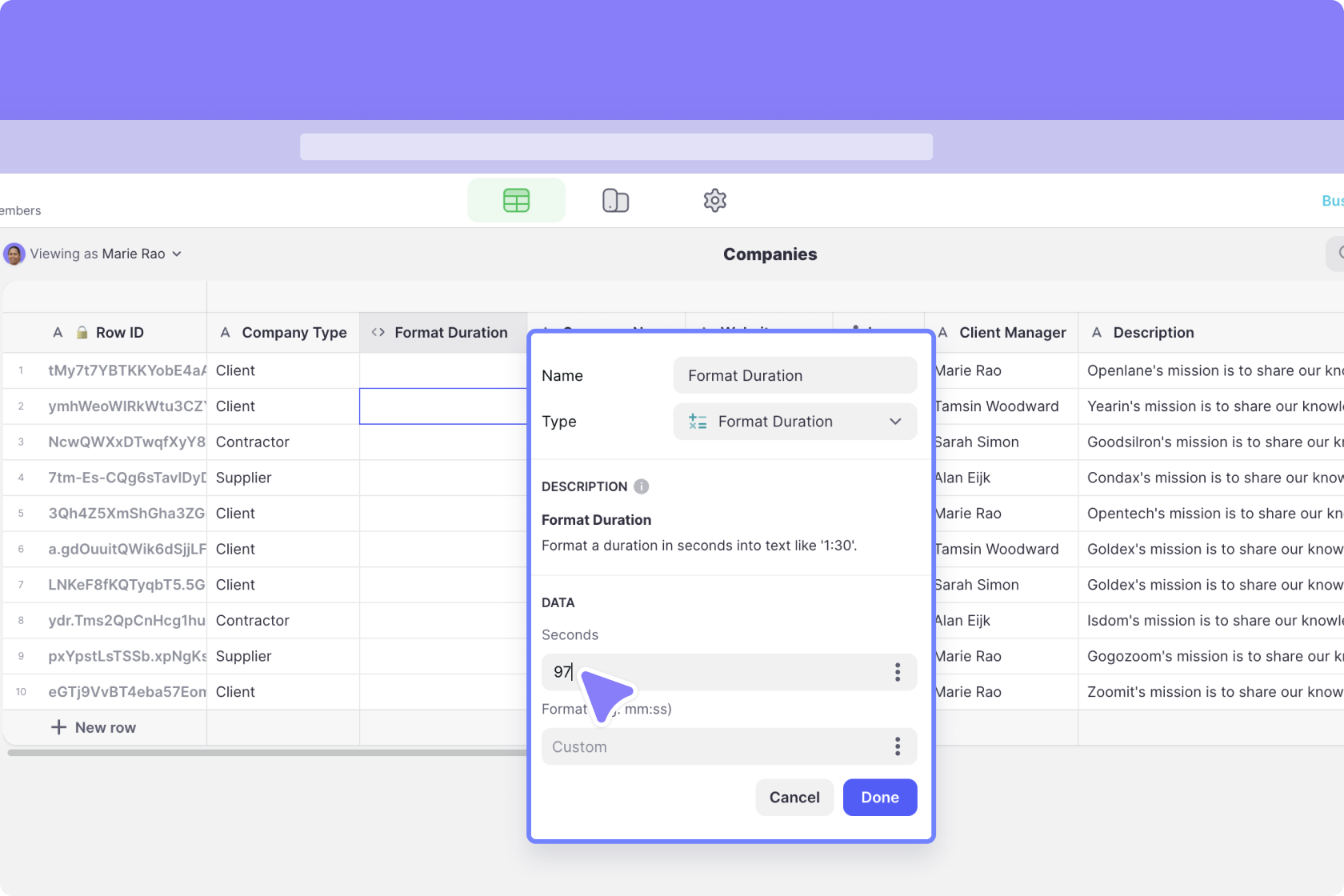1344x896 pixels.
Task: Open the Type dropdown showing Format Duration
Action: point(794,422)
